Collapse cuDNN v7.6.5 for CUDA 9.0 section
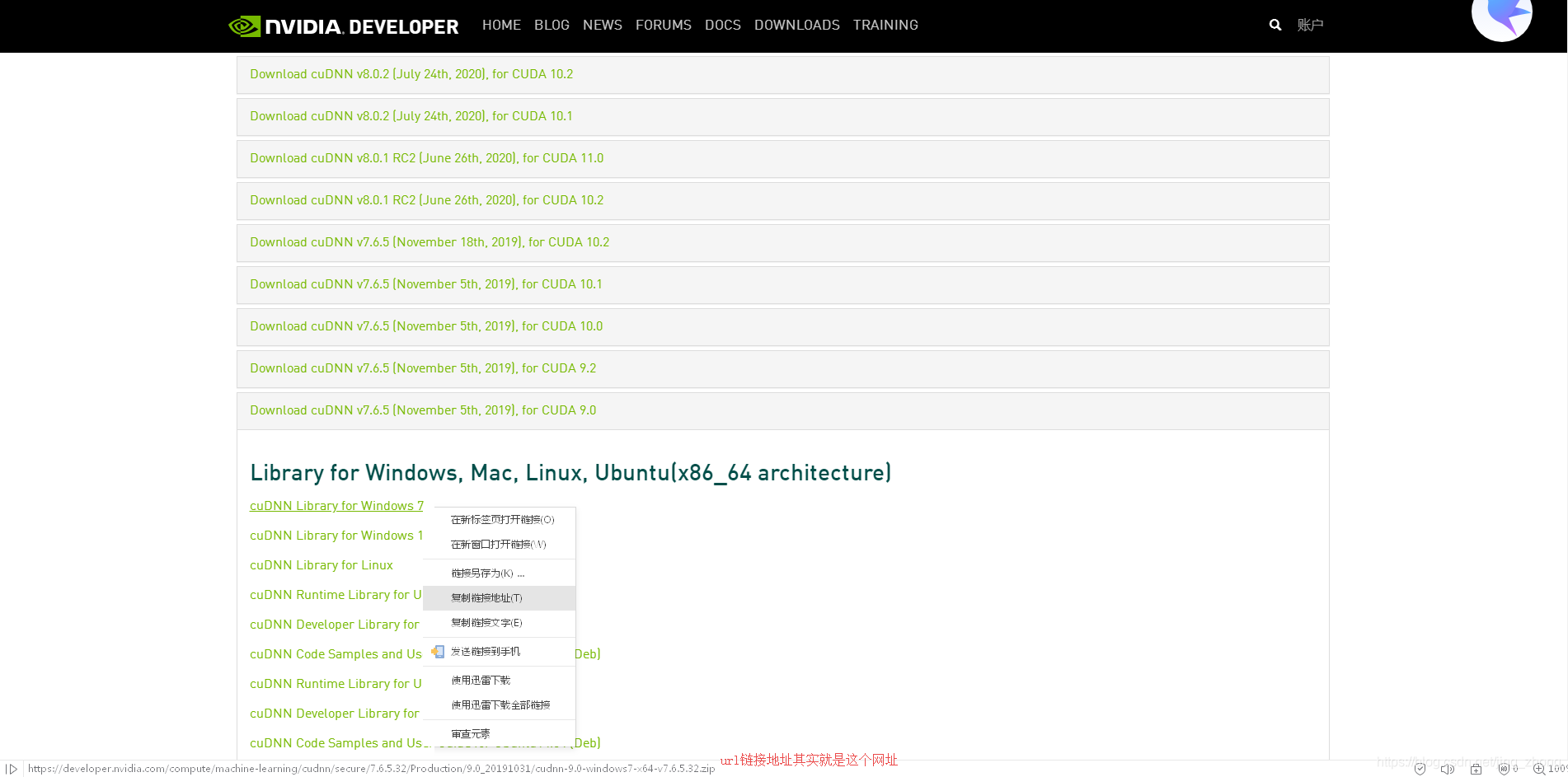 point(782,411)
